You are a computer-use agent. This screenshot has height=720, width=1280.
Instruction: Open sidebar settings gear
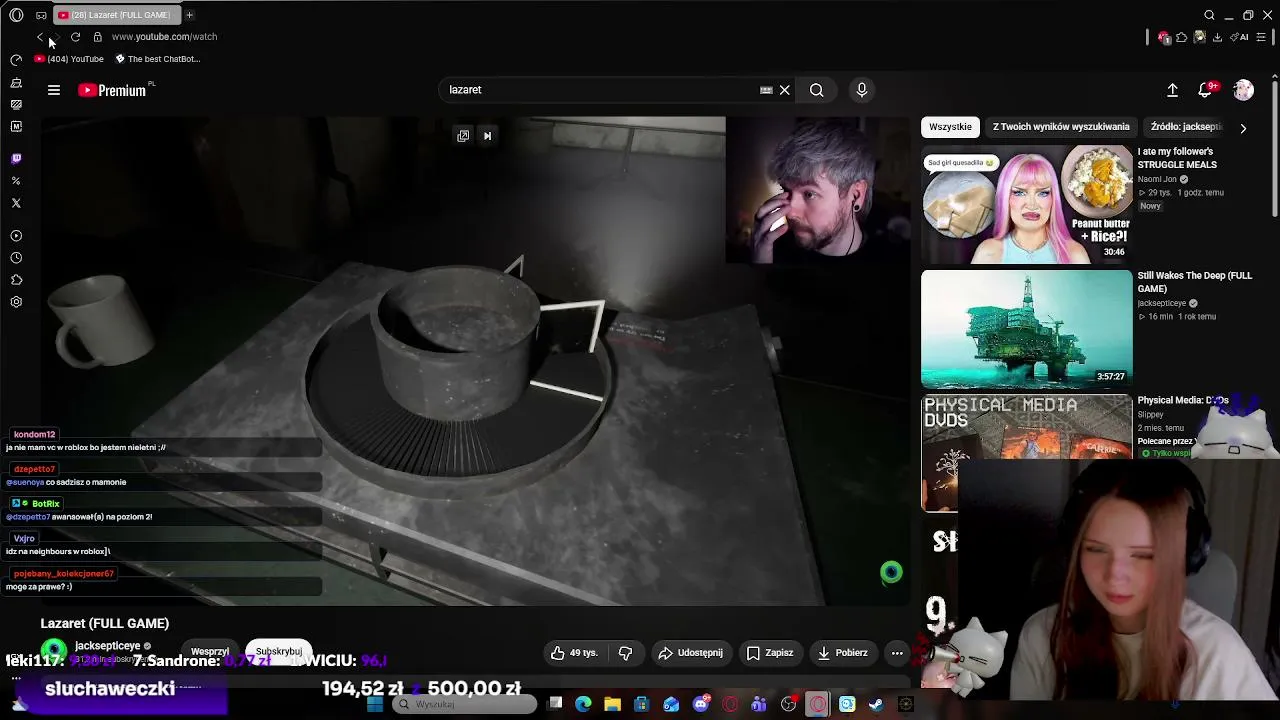[x=16, y=302]
